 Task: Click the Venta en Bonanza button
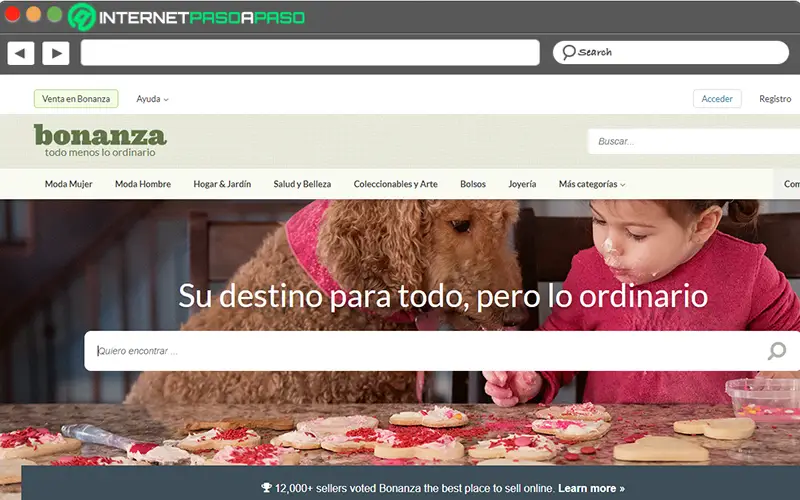[76, 99]
